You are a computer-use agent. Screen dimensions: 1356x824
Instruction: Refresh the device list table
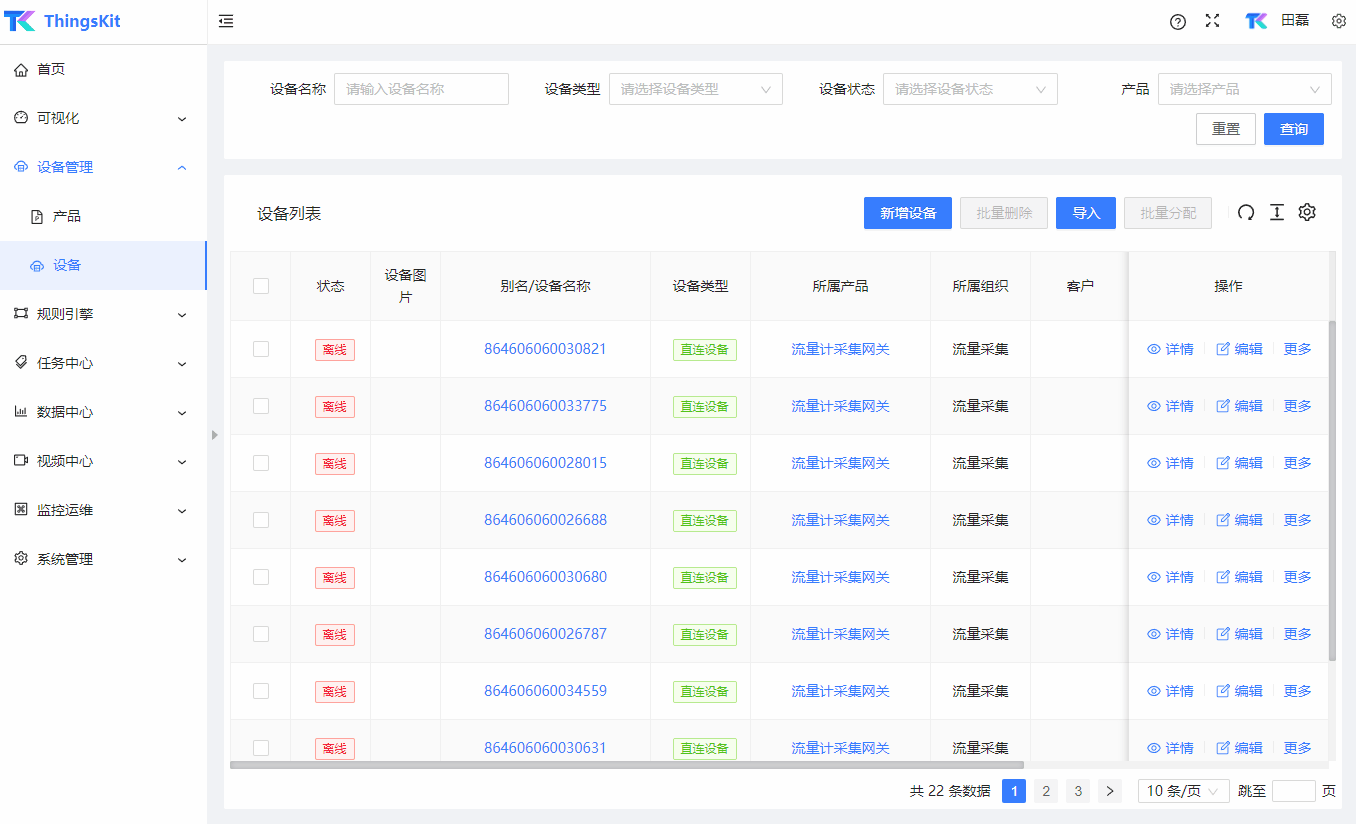[x=1245, y=212]
